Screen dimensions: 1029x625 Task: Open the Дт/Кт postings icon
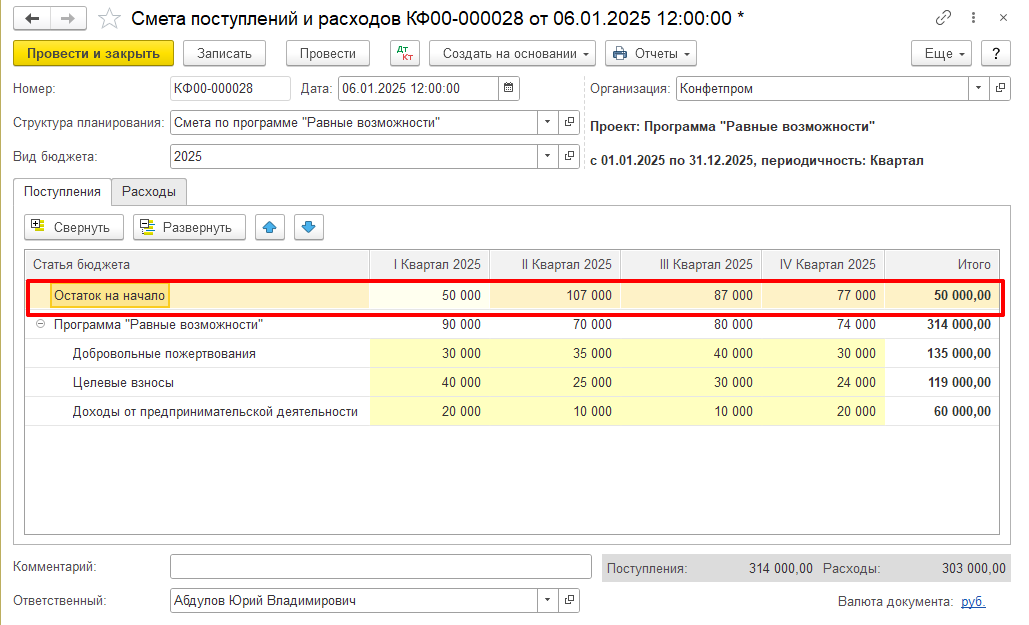coord(404,53)
